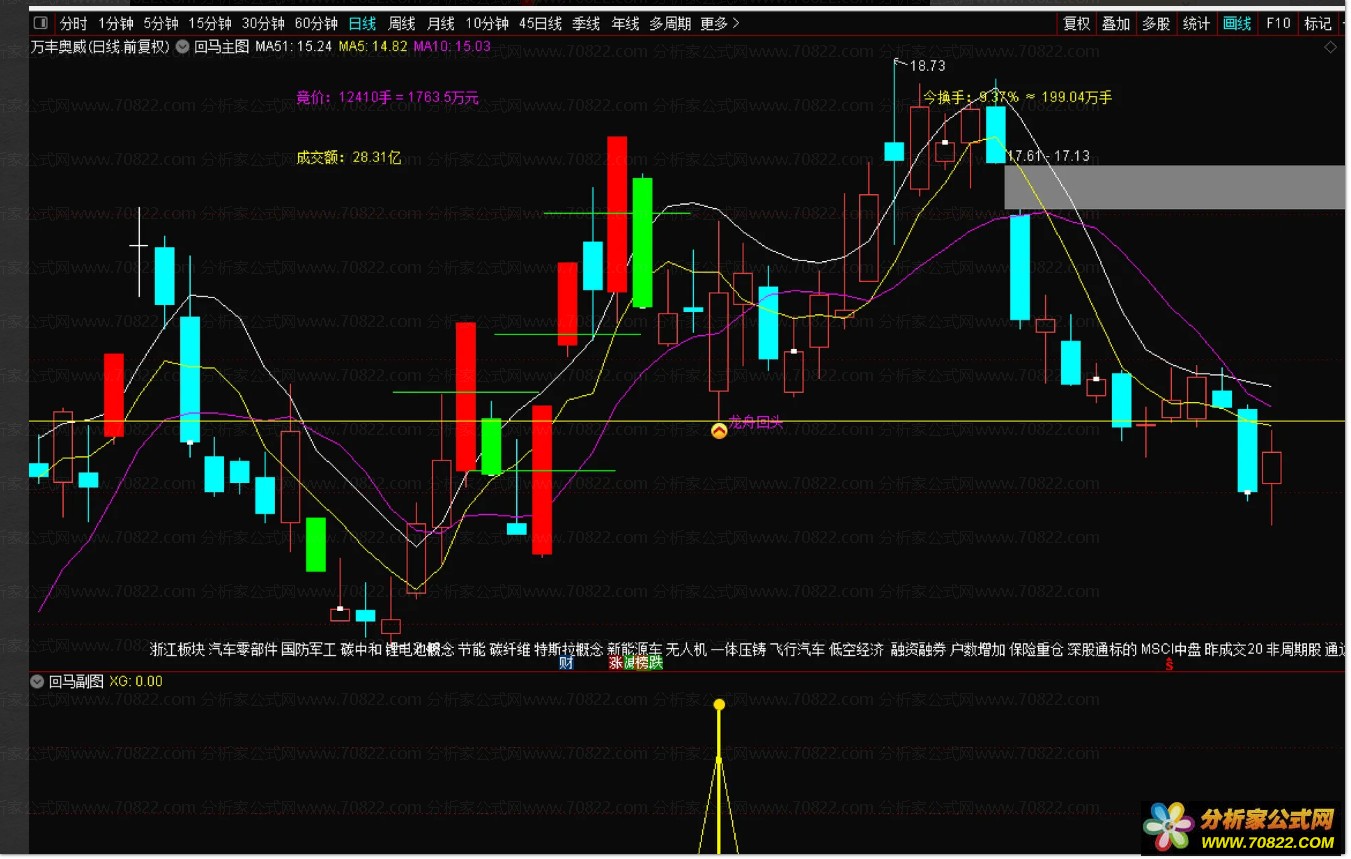Click the 龙舟回头 signal label
Viewport: 1351px width, 859px height.
[x=755, y=423]
